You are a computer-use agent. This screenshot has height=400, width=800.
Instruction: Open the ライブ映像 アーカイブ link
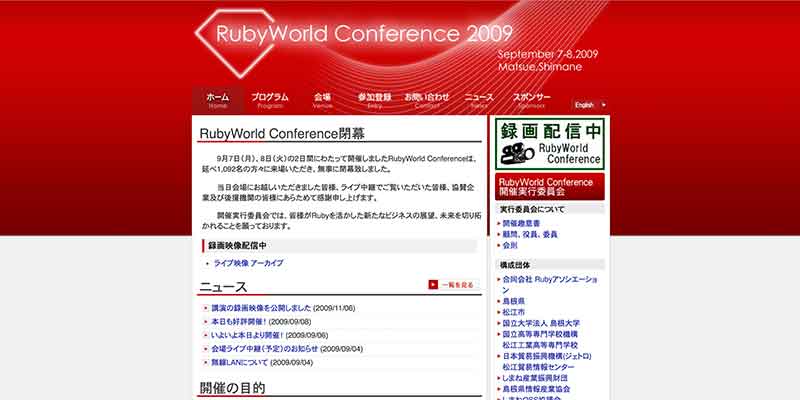[x=248, y=263]
